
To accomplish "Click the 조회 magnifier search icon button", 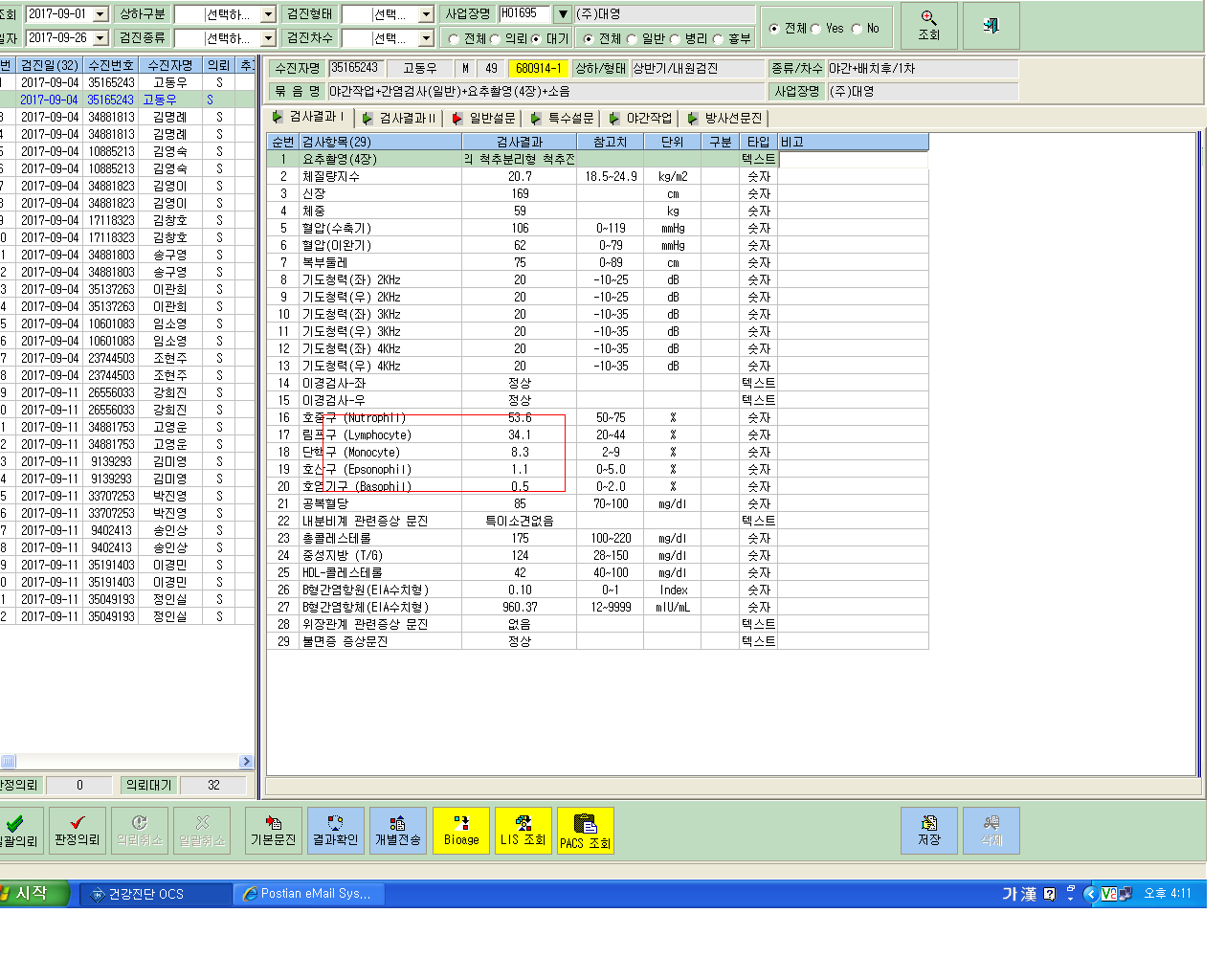I will pos(928,26).
